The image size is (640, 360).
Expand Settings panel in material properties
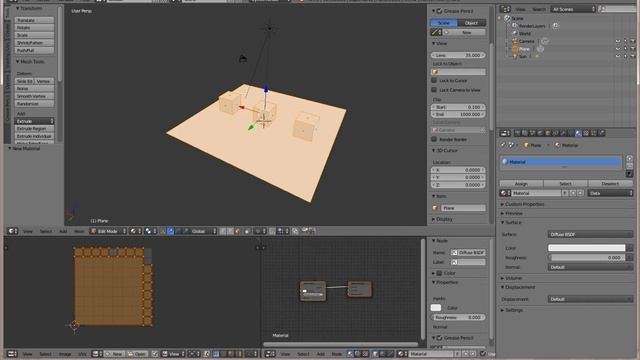click(512, 310)
